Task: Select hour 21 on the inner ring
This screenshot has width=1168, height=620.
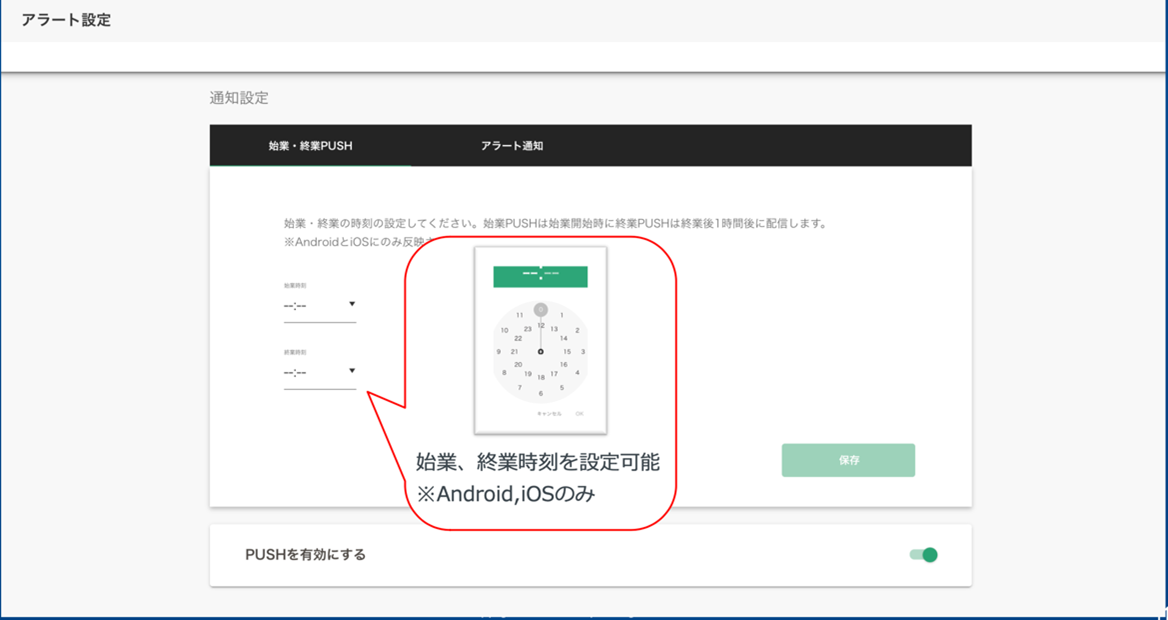Action: tap(515, 352)
